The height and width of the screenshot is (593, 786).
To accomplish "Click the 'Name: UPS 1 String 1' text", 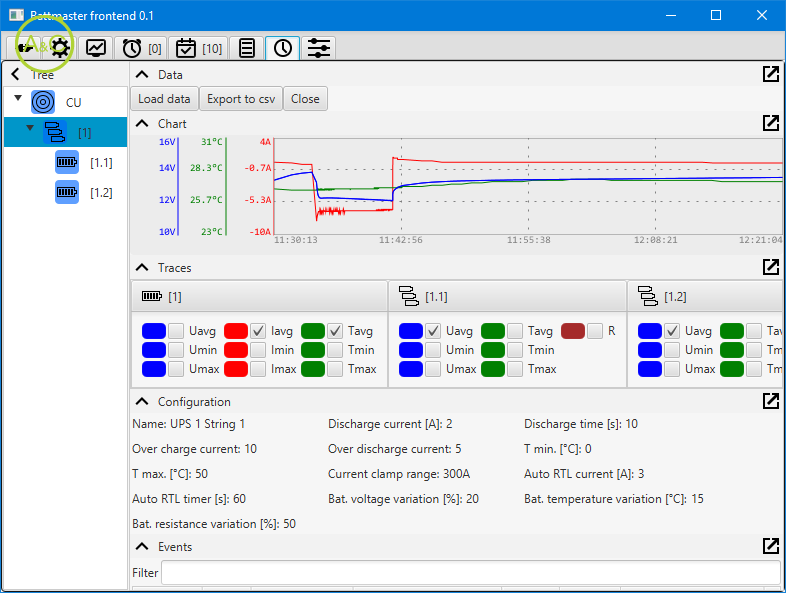I will click(x=188, y=424).
